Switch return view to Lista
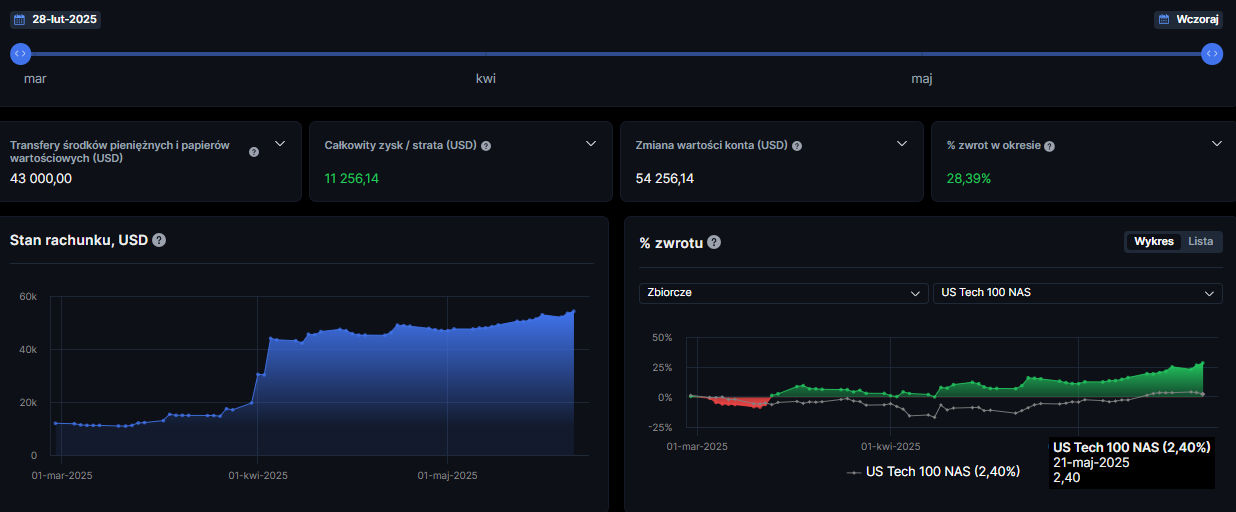This screenshot has width=1236, height=512. point(1200,242)
